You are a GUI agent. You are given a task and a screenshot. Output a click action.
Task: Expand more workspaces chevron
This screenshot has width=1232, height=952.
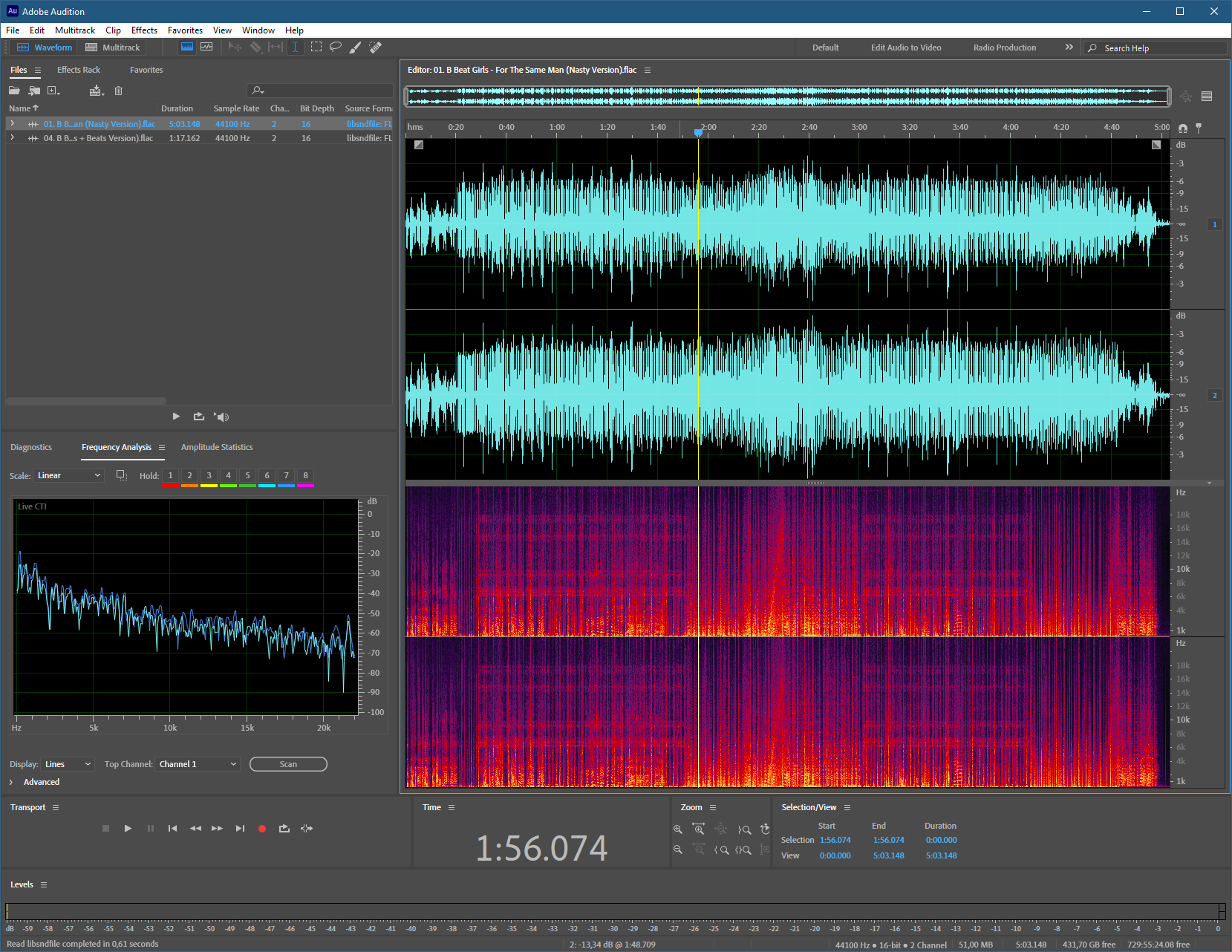(1069, 47)
